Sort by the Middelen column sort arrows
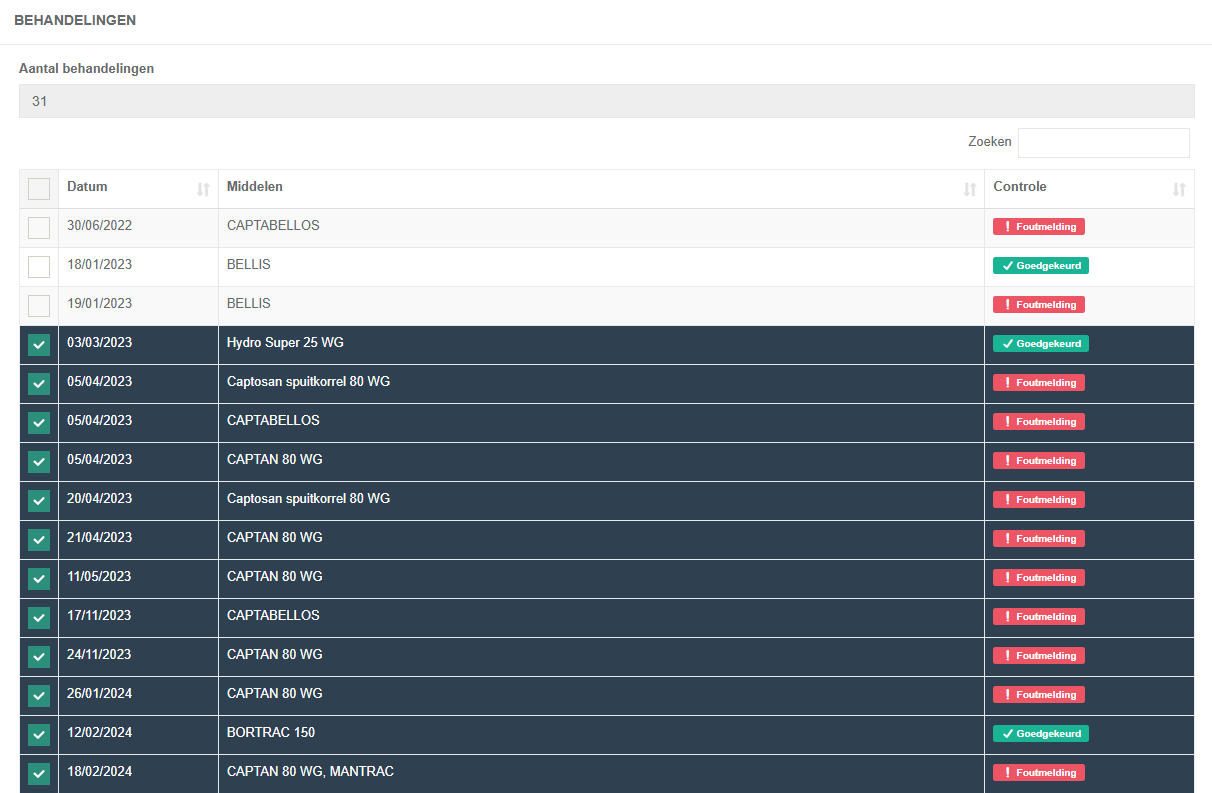The width and height of the screenshot is (1212, 793). click(969, 189)
